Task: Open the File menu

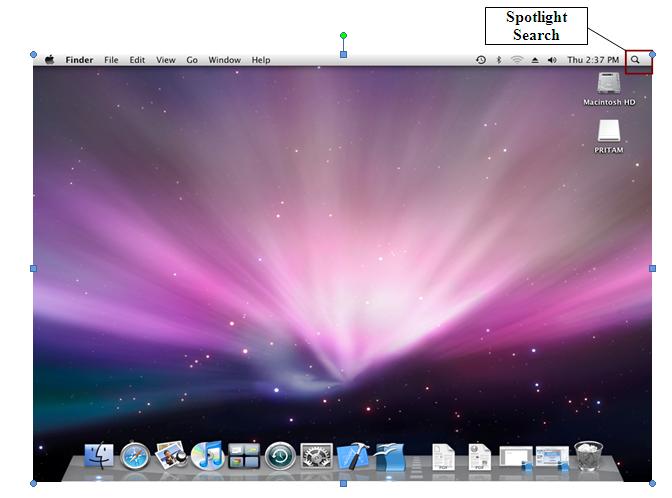Action: [x=111, y=60]
